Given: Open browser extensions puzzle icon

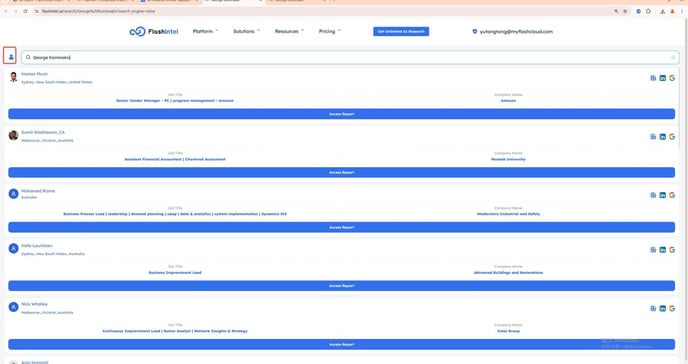Looking at the screenshot, I should pos(648,11).
